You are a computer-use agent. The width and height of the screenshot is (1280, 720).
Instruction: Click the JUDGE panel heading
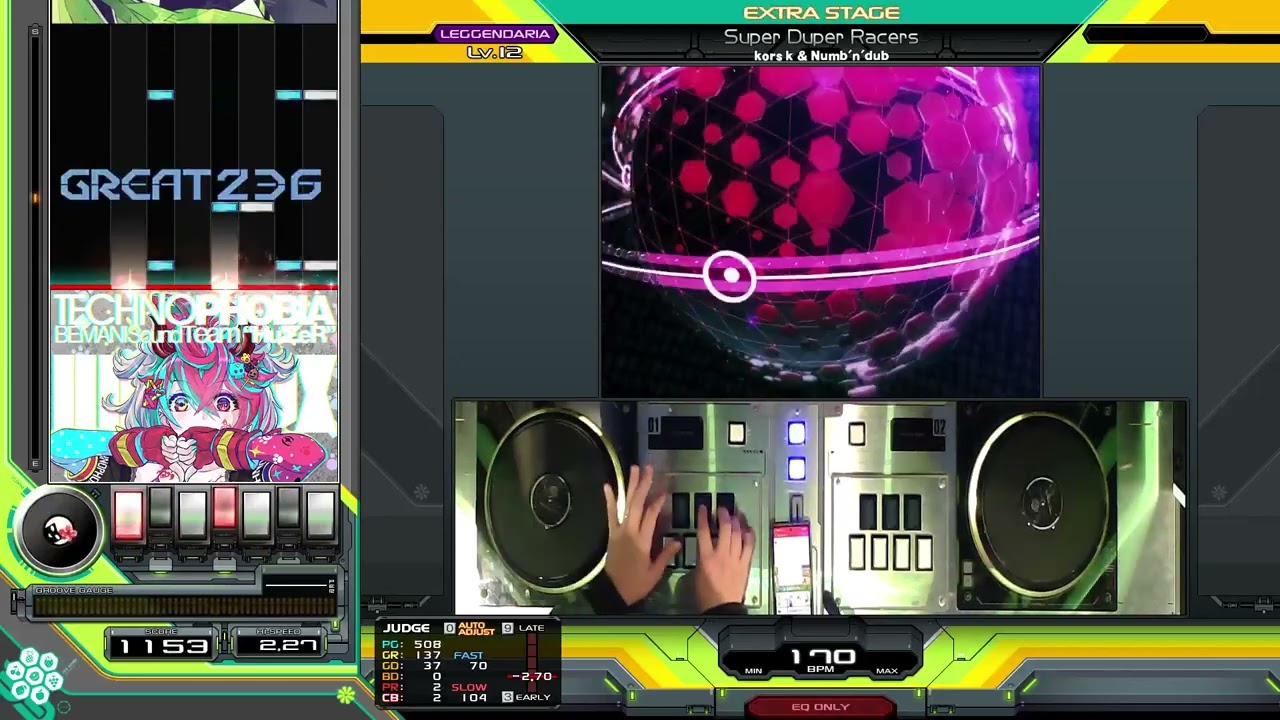406,628
